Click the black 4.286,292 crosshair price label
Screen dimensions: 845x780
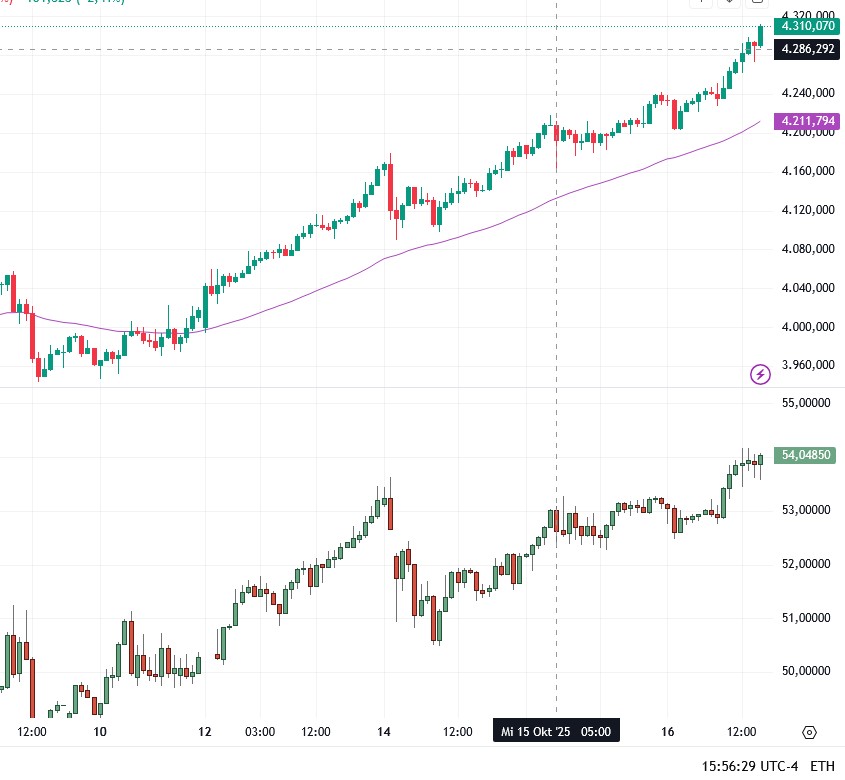pyautogui.click(x=809, y=48)
